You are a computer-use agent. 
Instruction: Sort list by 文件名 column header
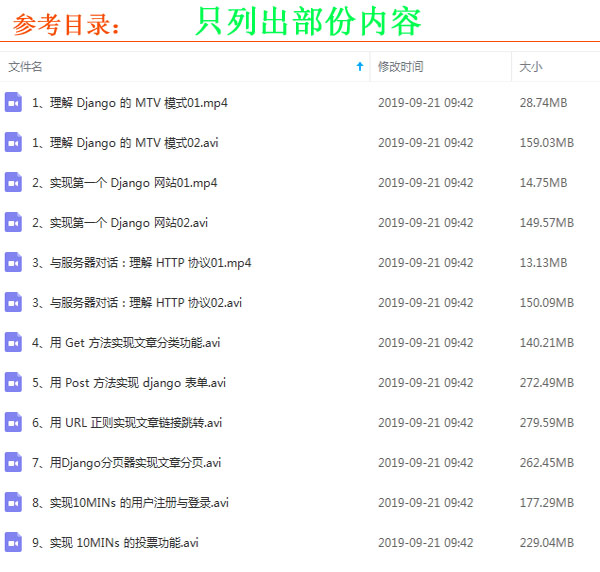click(x=26, y=67)
